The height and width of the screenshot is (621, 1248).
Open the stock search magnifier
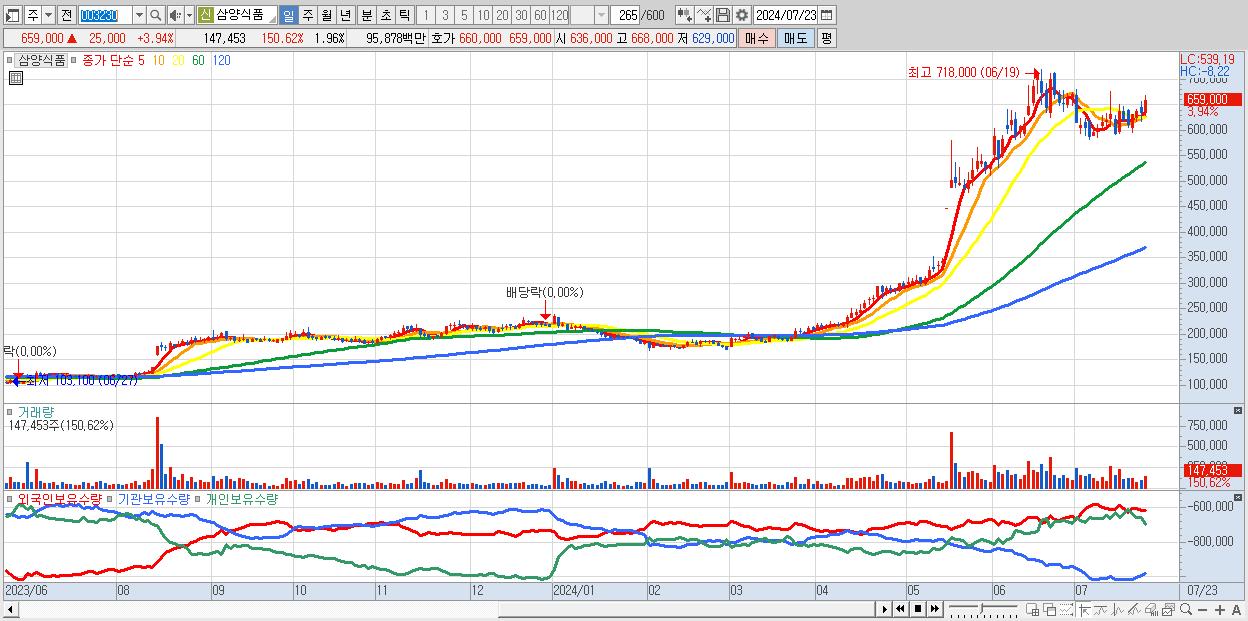click(156, 15)
